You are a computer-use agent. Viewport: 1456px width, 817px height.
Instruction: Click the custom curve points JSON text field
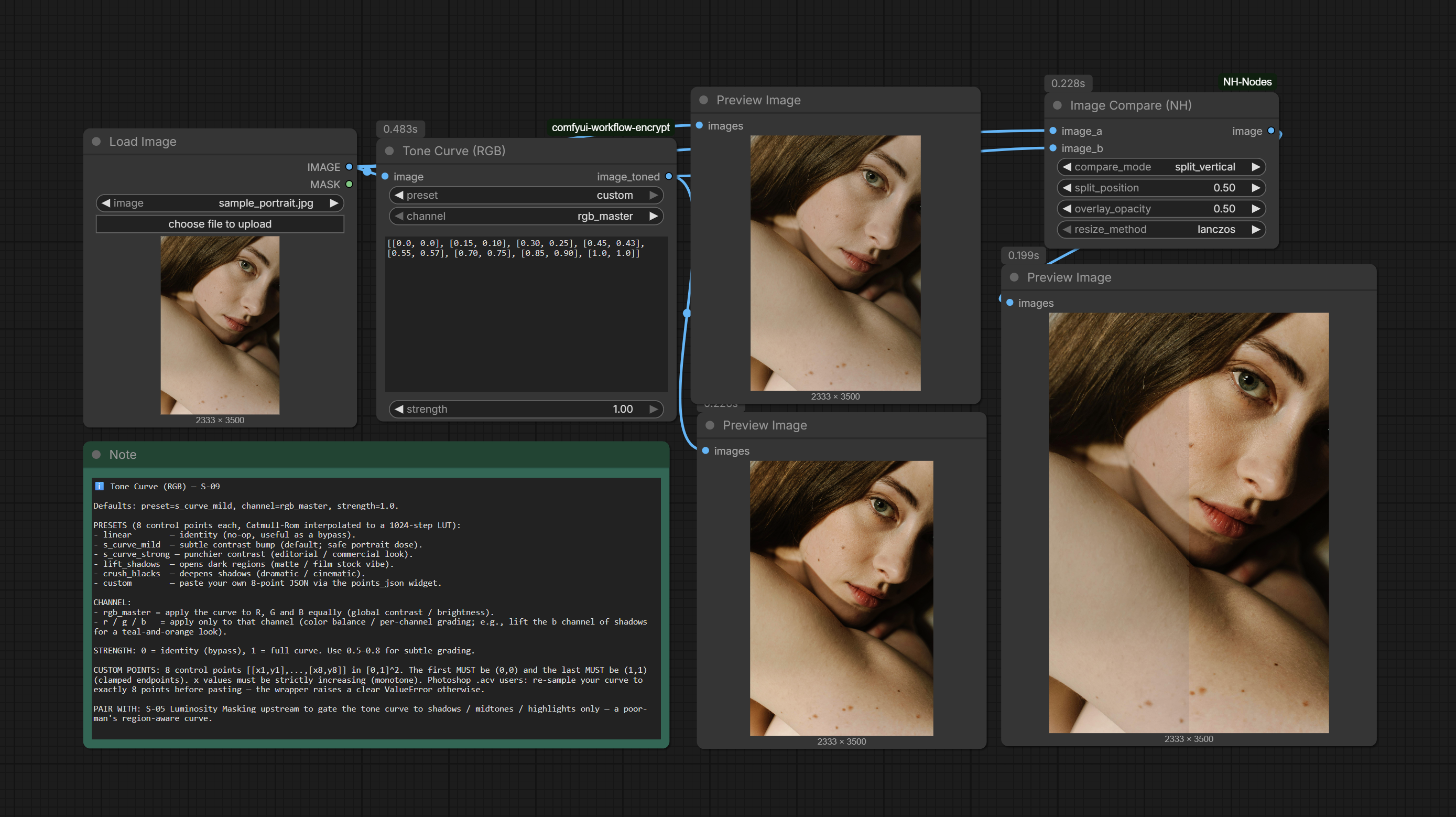tap(526, 314)
